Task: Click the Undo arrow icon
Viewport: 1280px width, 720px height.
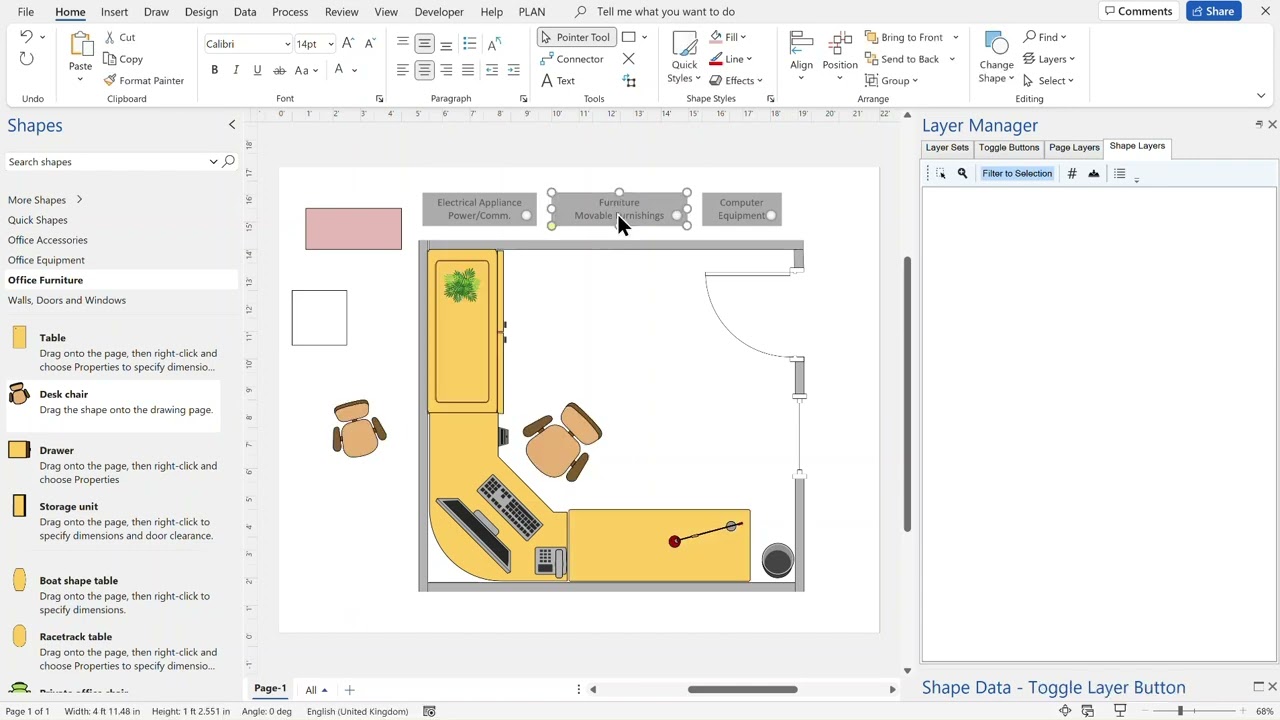Action: (x=26, y=37)
